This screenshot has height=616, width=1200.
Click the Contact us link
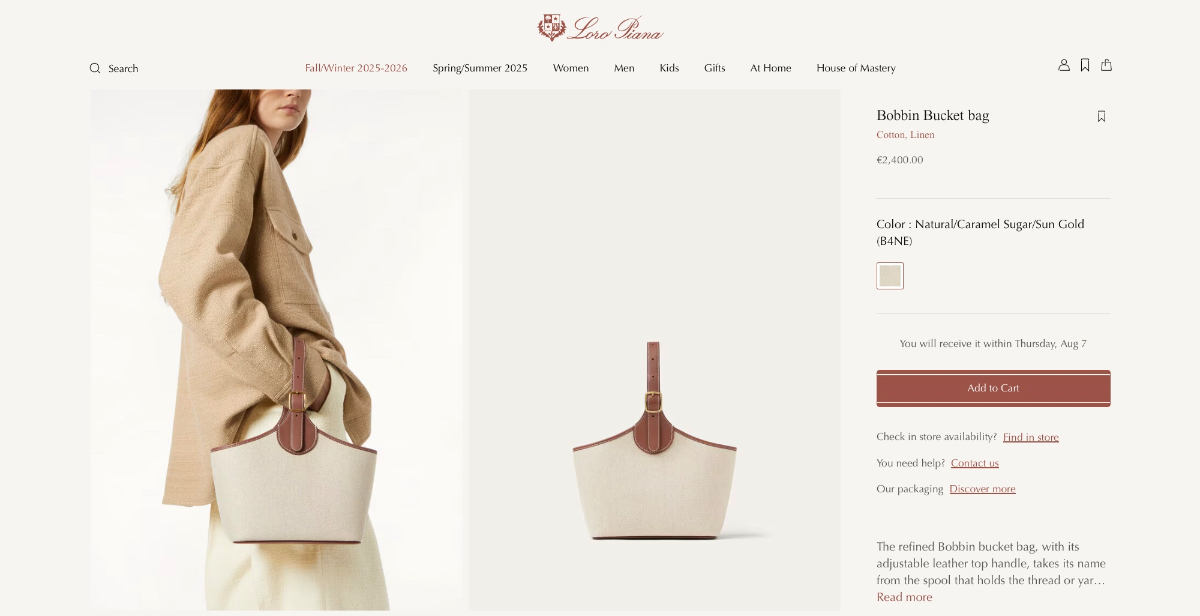coord(975,463)
